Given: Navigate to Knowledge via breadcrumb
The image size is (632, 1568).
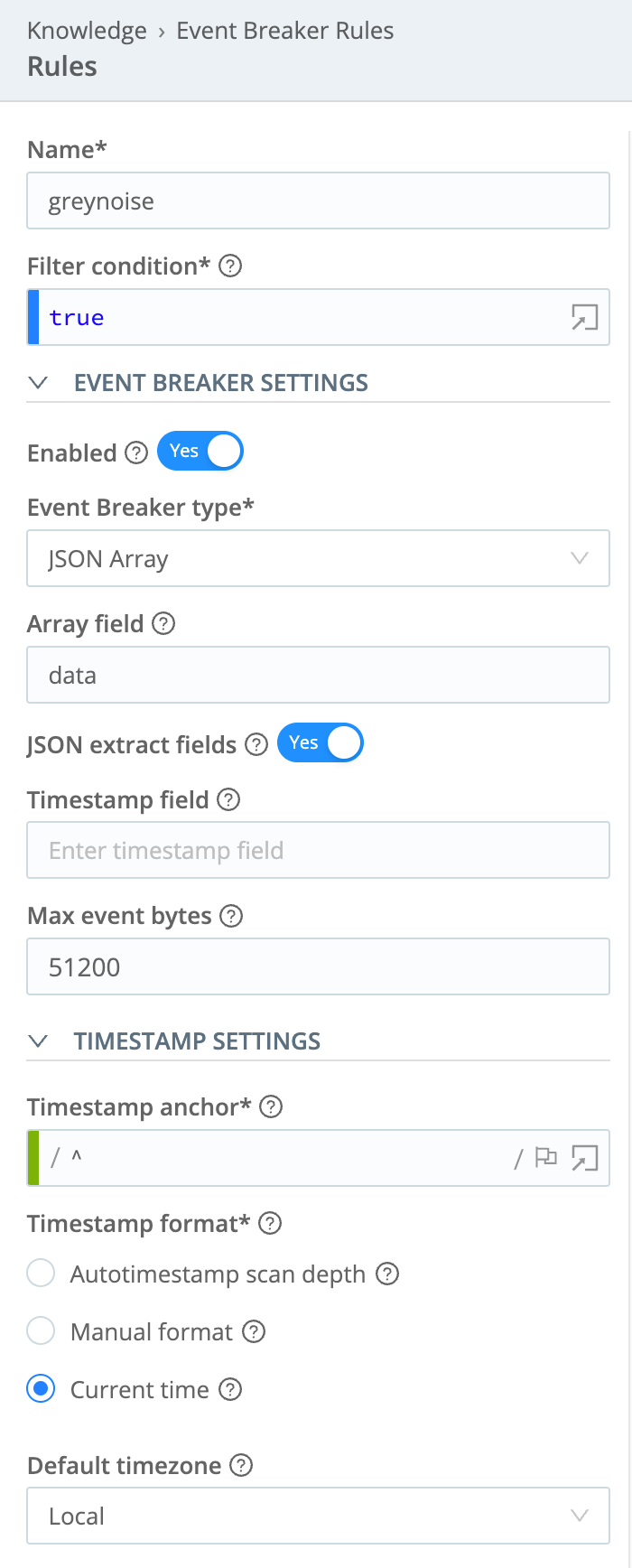Looking at the screenshot, I should click(87, 30).
